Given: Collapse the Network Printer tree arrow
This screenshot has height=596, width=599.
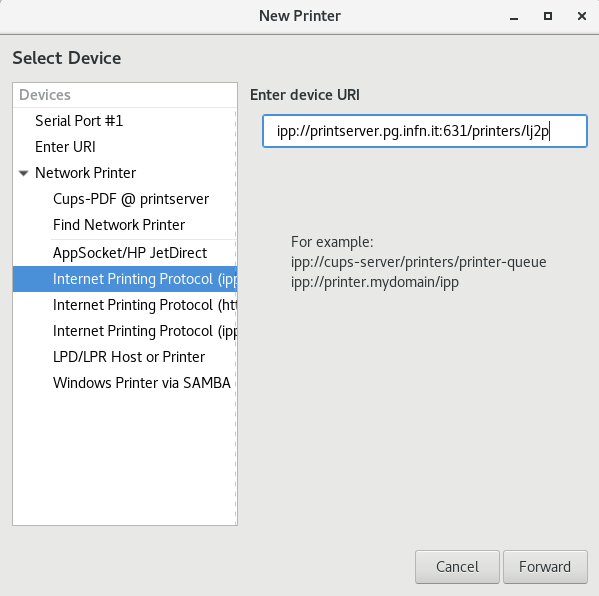Looking at the screenshot, I should (24, 173).
